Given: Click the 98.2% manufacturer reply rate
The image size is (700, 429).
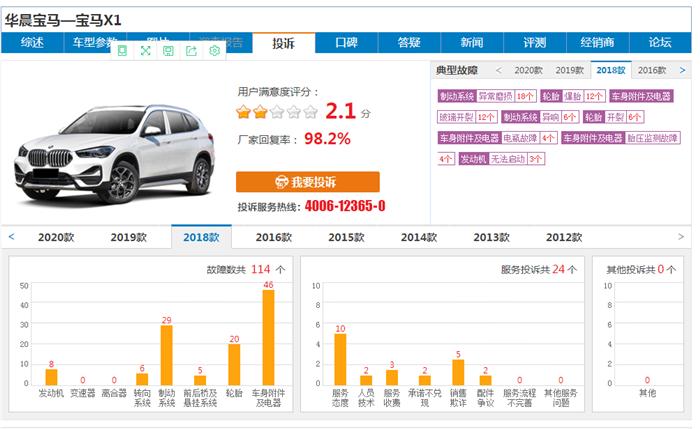Looking at the screenshot, I should click(327, 139).
